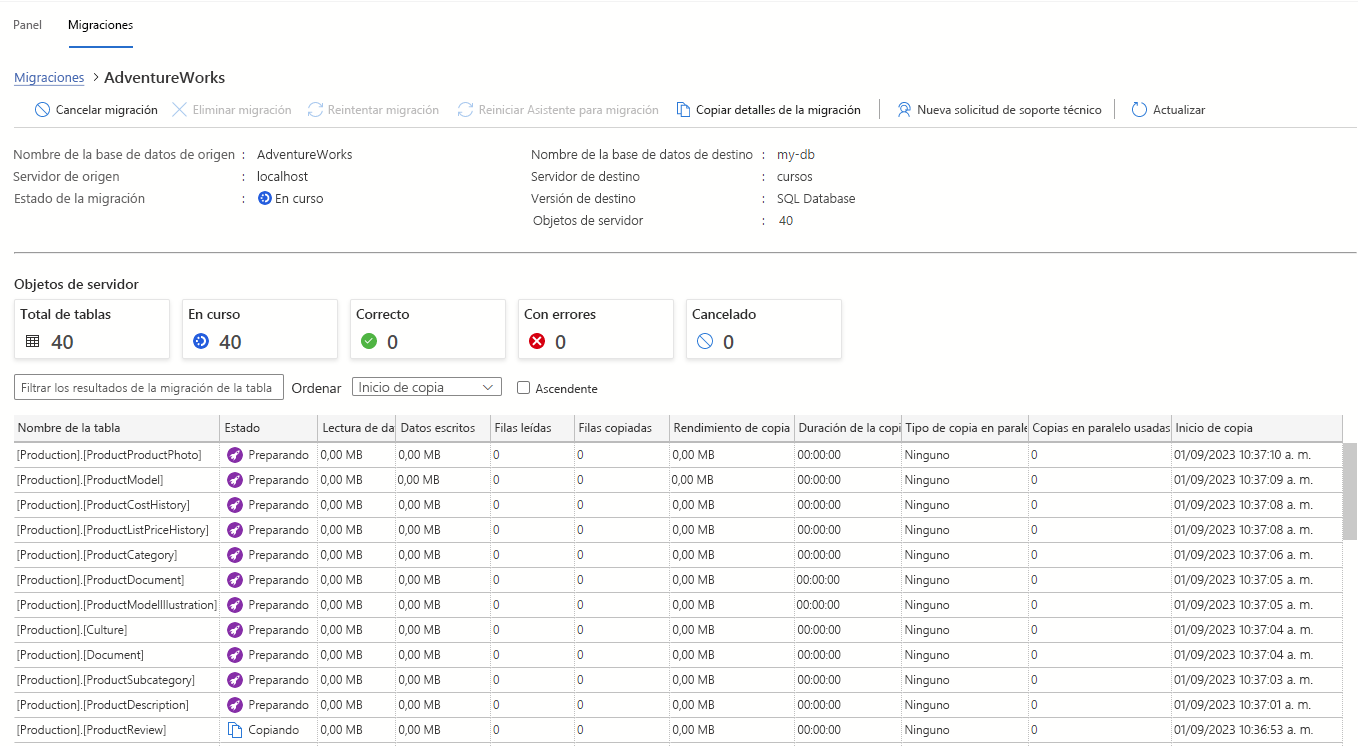Select the [Production].[ProductDescription] table name
The height and width of the screenshot is (746, 1358).
click(103, 705)
